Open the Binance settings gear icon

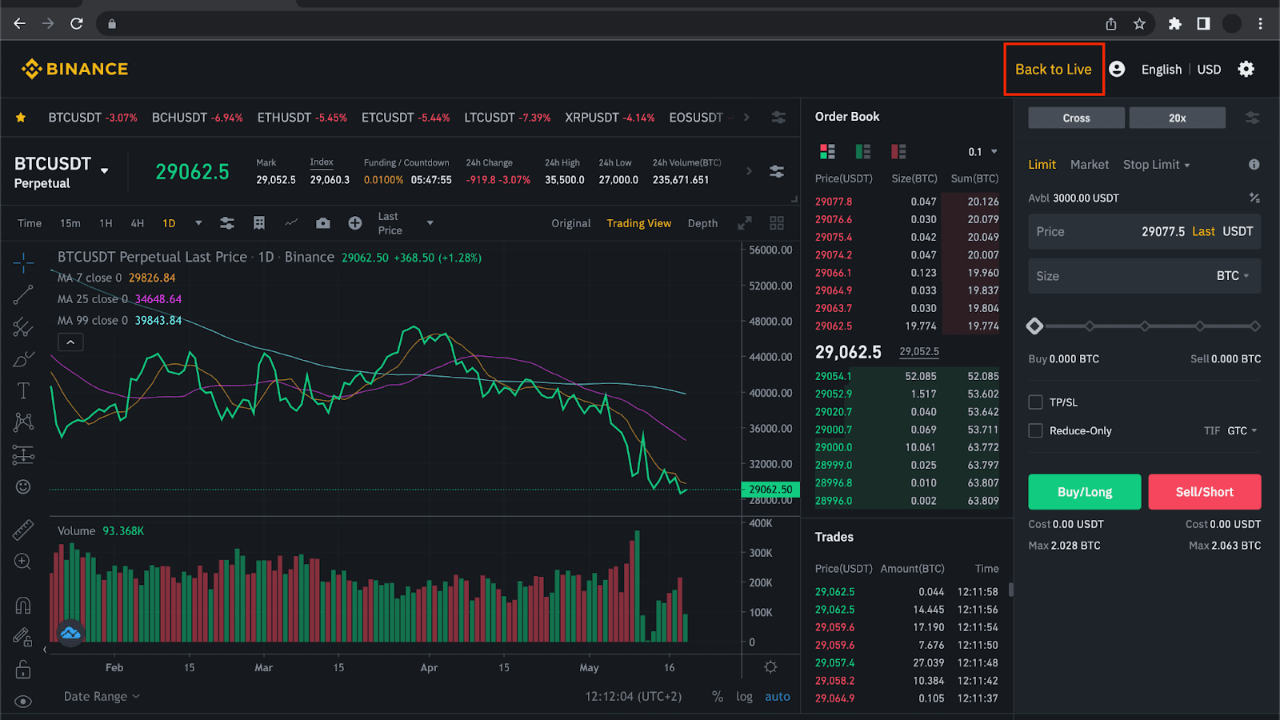pos(1246,69)
